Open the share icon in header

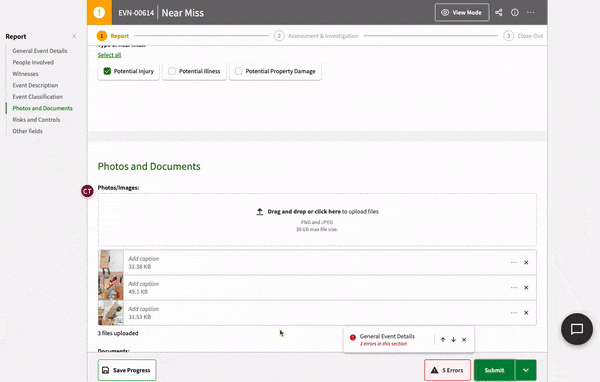point(499,13)
